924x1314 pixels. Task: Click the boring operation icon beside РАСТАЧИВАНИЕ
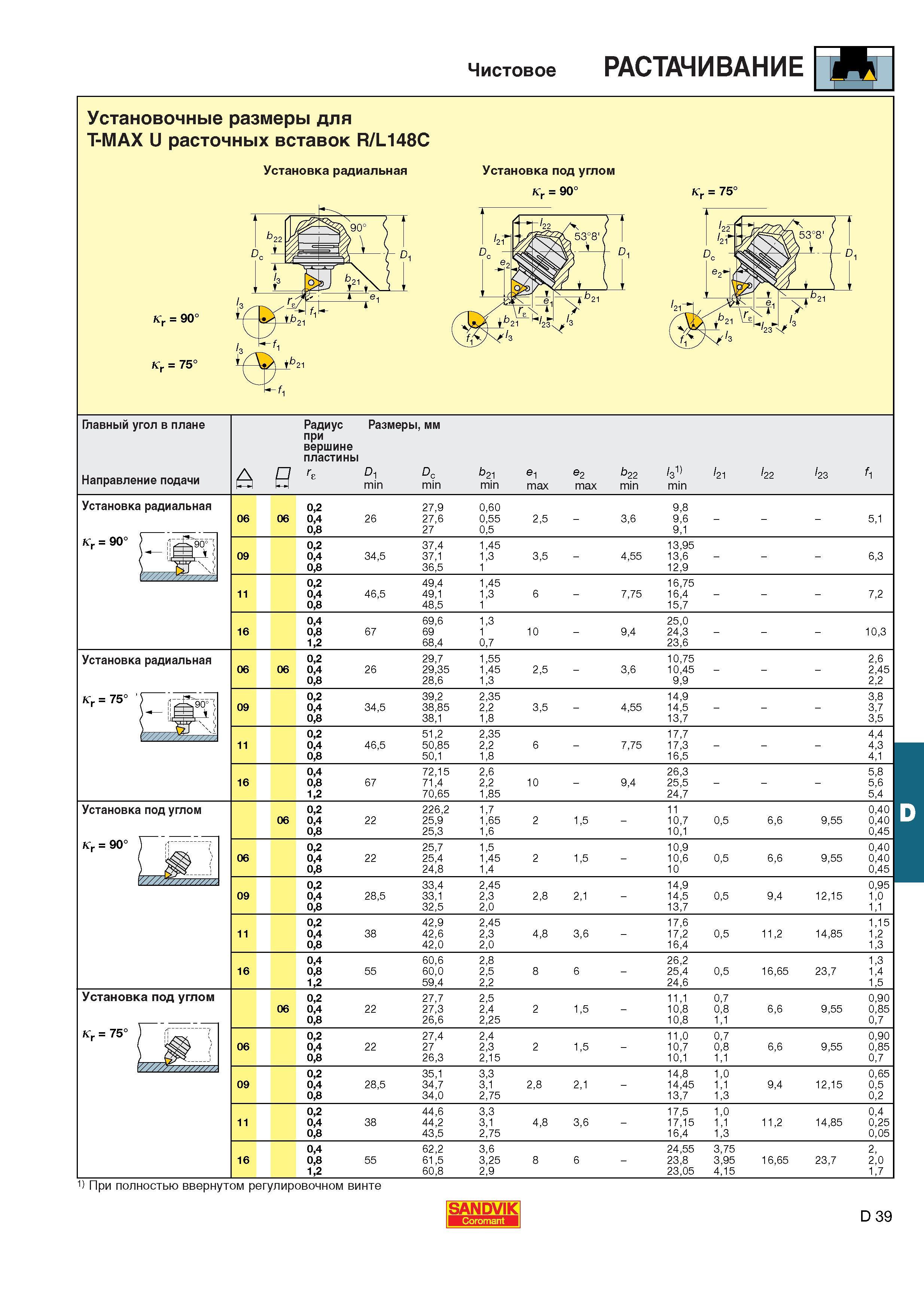854,69
